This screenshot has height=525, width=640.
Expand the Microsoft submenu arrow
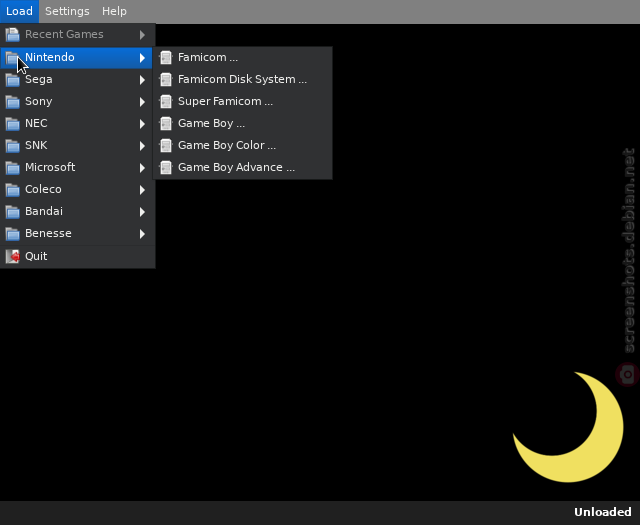pyautogui.click(x=142, y=168)
